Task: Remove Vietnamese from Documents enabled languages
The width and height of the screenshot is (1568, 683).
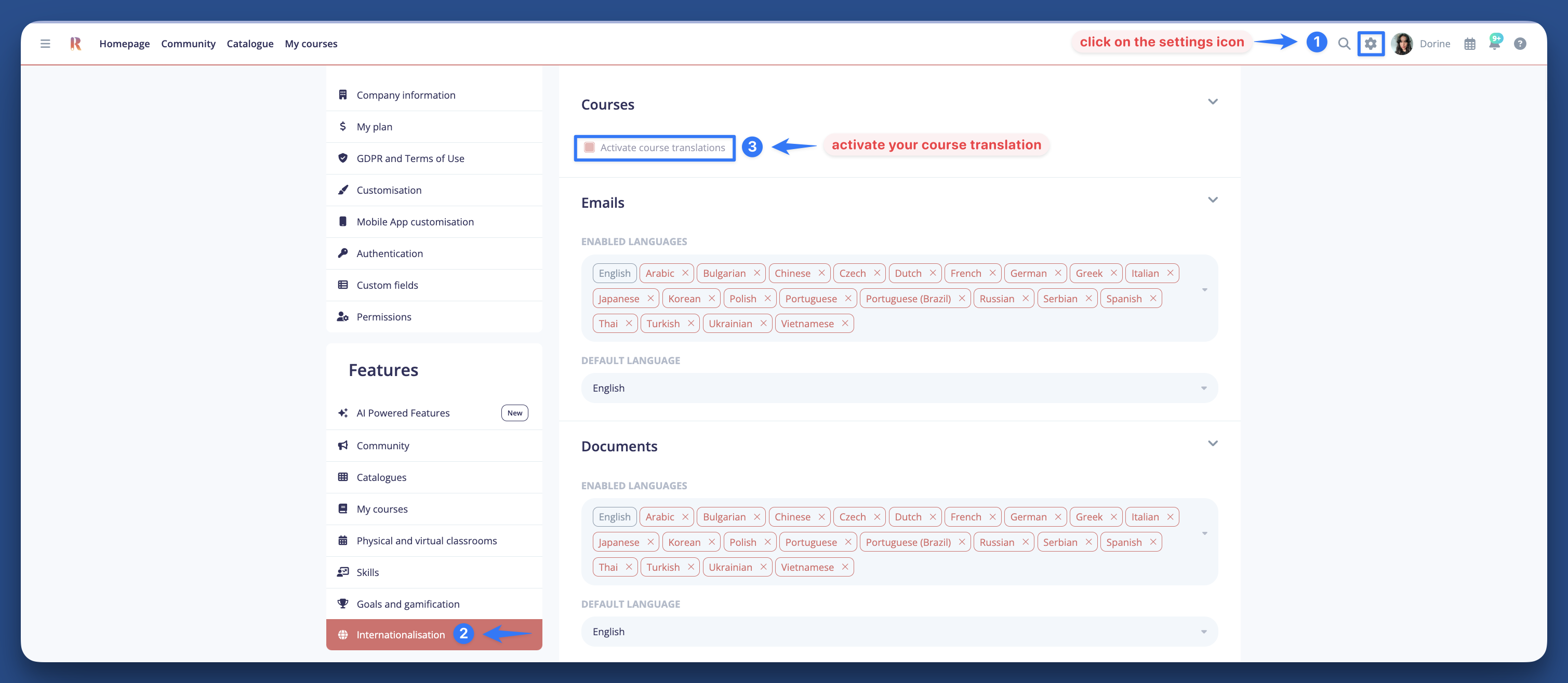Action: (845, 567)
